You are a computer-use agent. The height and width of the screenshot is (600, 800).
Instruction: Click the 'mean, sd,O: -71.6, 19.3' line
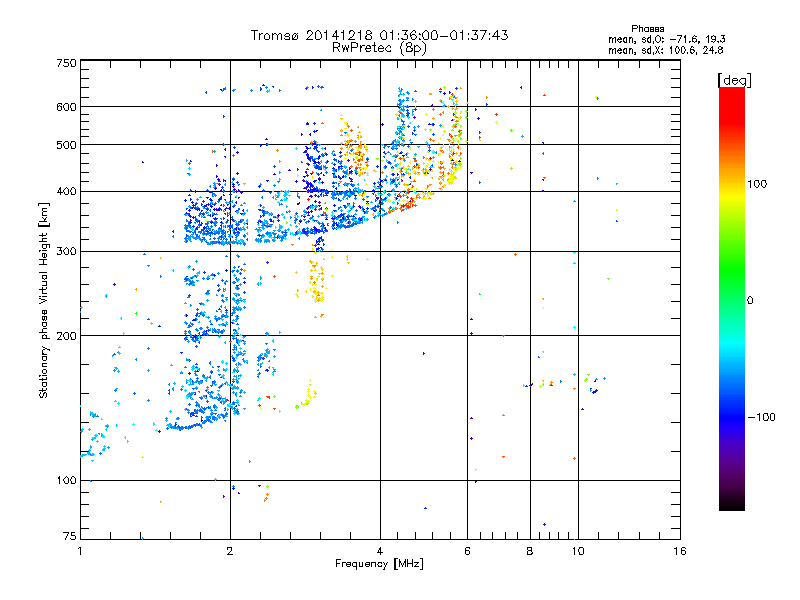tap(666, 39)
